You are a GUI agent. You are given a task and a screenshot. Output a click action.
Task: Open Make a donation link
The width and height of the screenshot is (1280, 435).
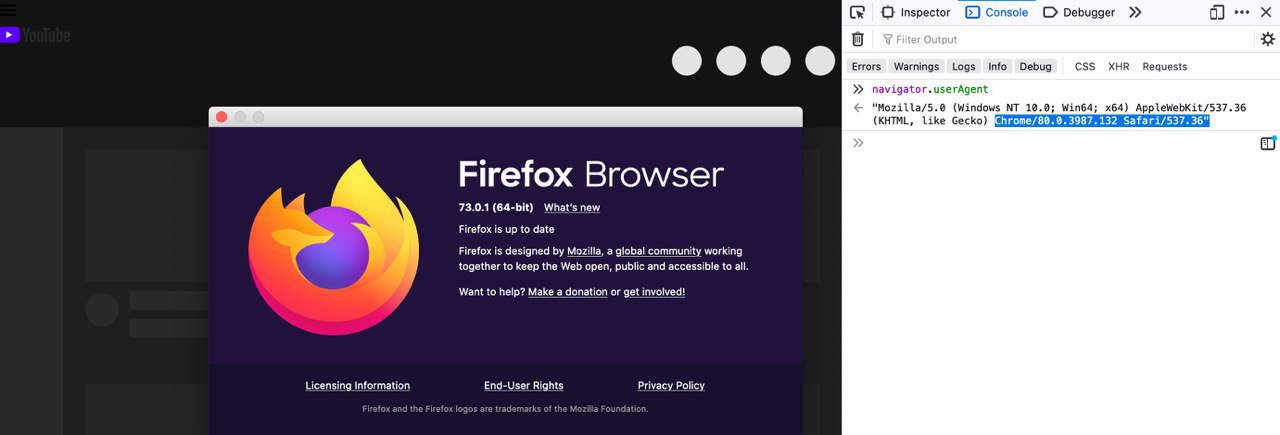(567, 292)
